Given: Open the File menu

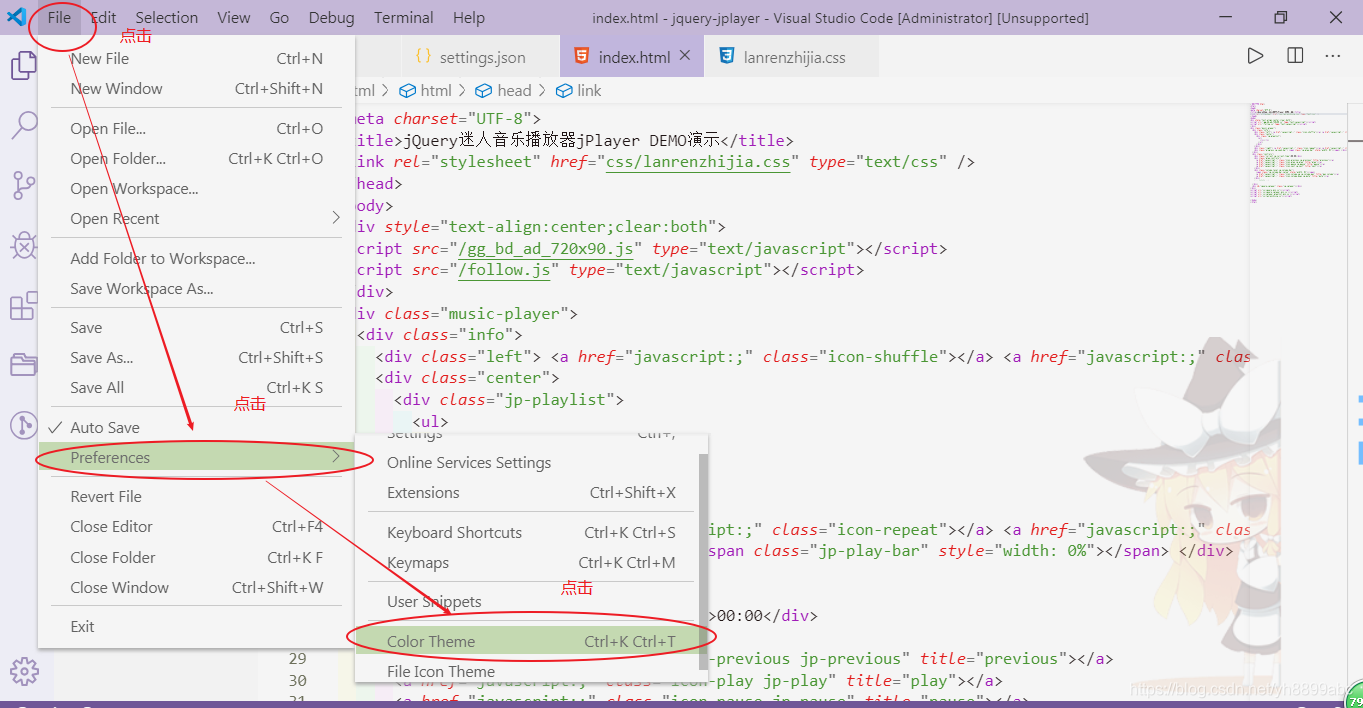Looking at the screenshot, I should (59, 17).
